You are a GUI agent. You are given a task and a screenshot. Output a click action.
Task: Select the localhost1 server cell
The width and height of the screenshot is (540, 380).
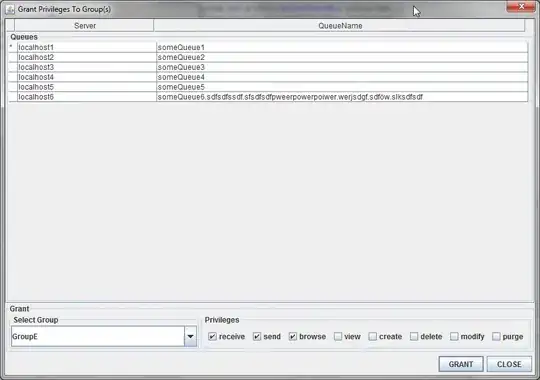click(x=86, y=47)
